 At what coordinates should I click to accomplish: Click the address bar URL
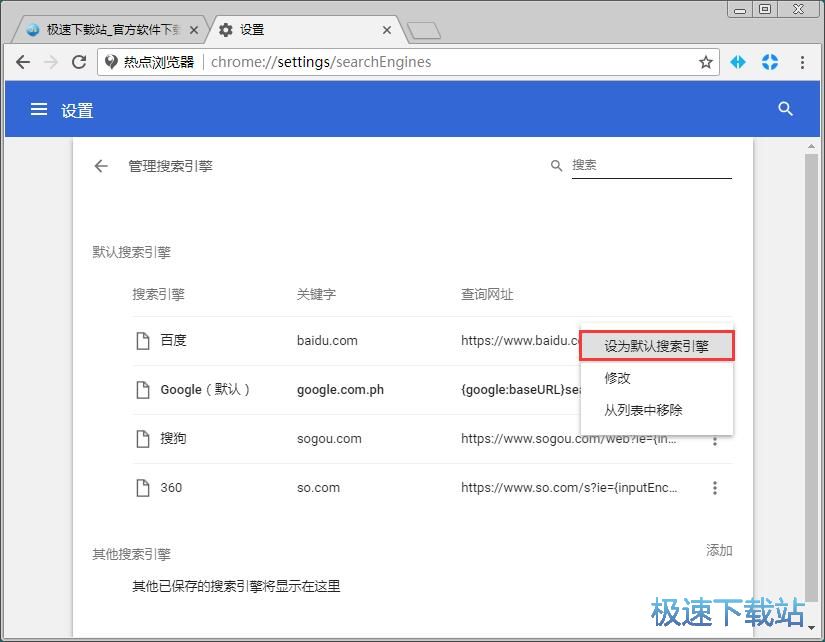tap(321, 62)
